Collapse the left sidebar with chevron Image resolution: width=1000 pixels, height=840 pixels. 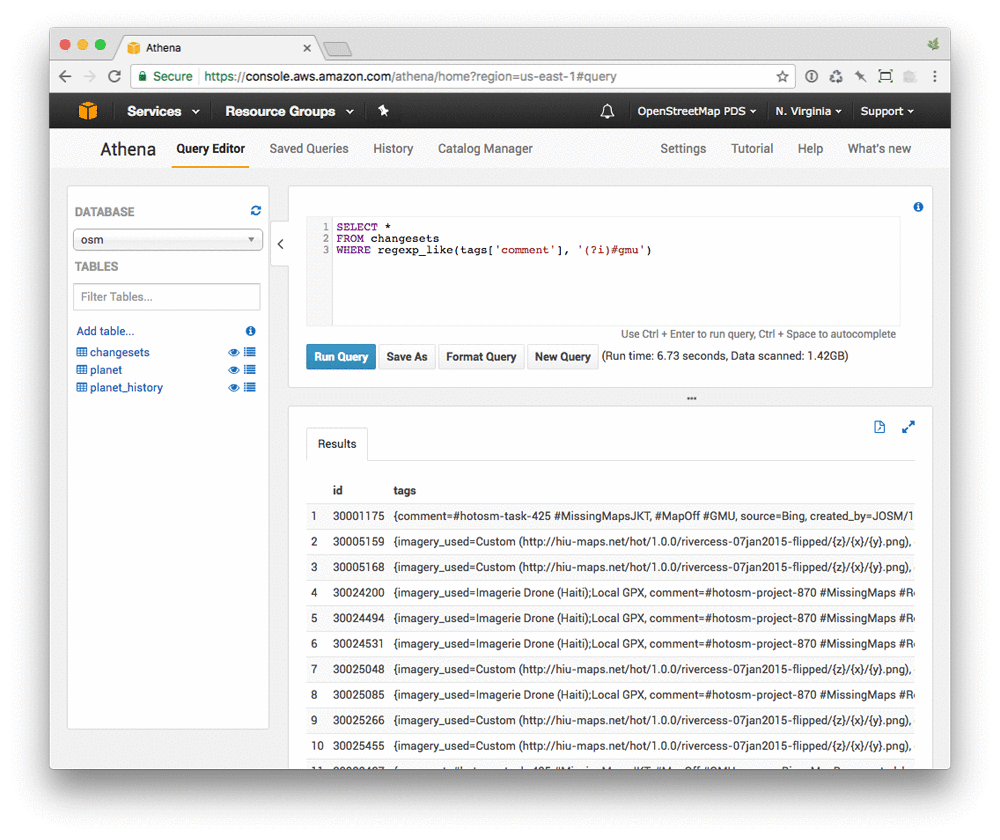[281, 244]
